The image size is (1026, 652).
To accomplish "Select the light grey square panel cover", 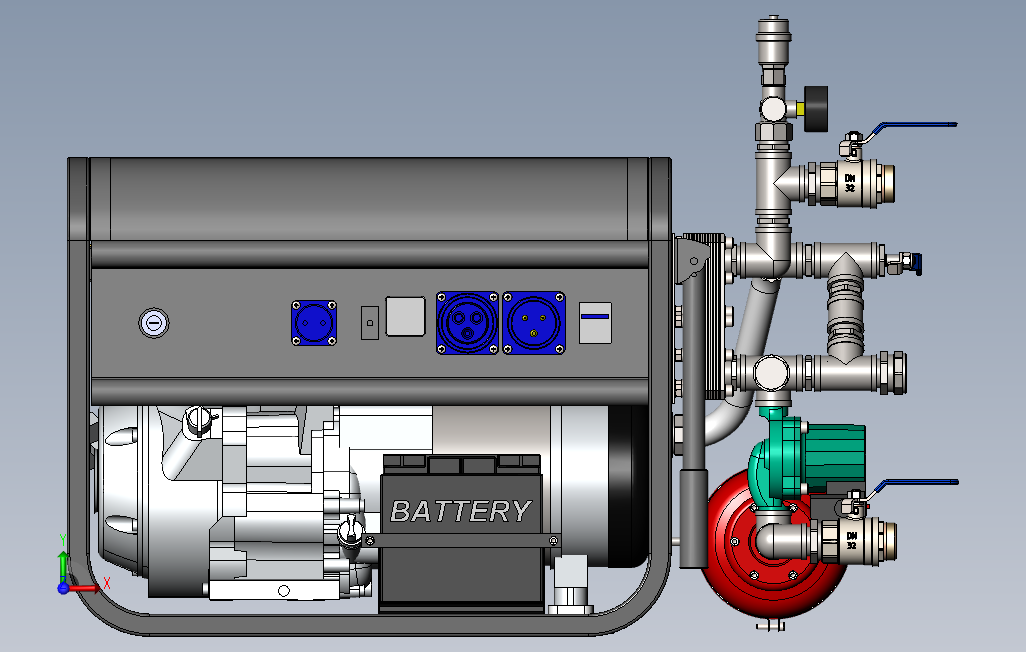I will click(x=406, y=316).
